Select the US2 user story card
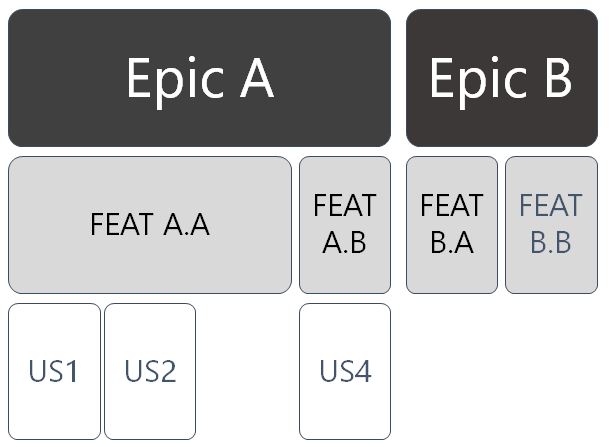This screenshot has height=447, width=610. pyautogui.click(x=150, y=372)
